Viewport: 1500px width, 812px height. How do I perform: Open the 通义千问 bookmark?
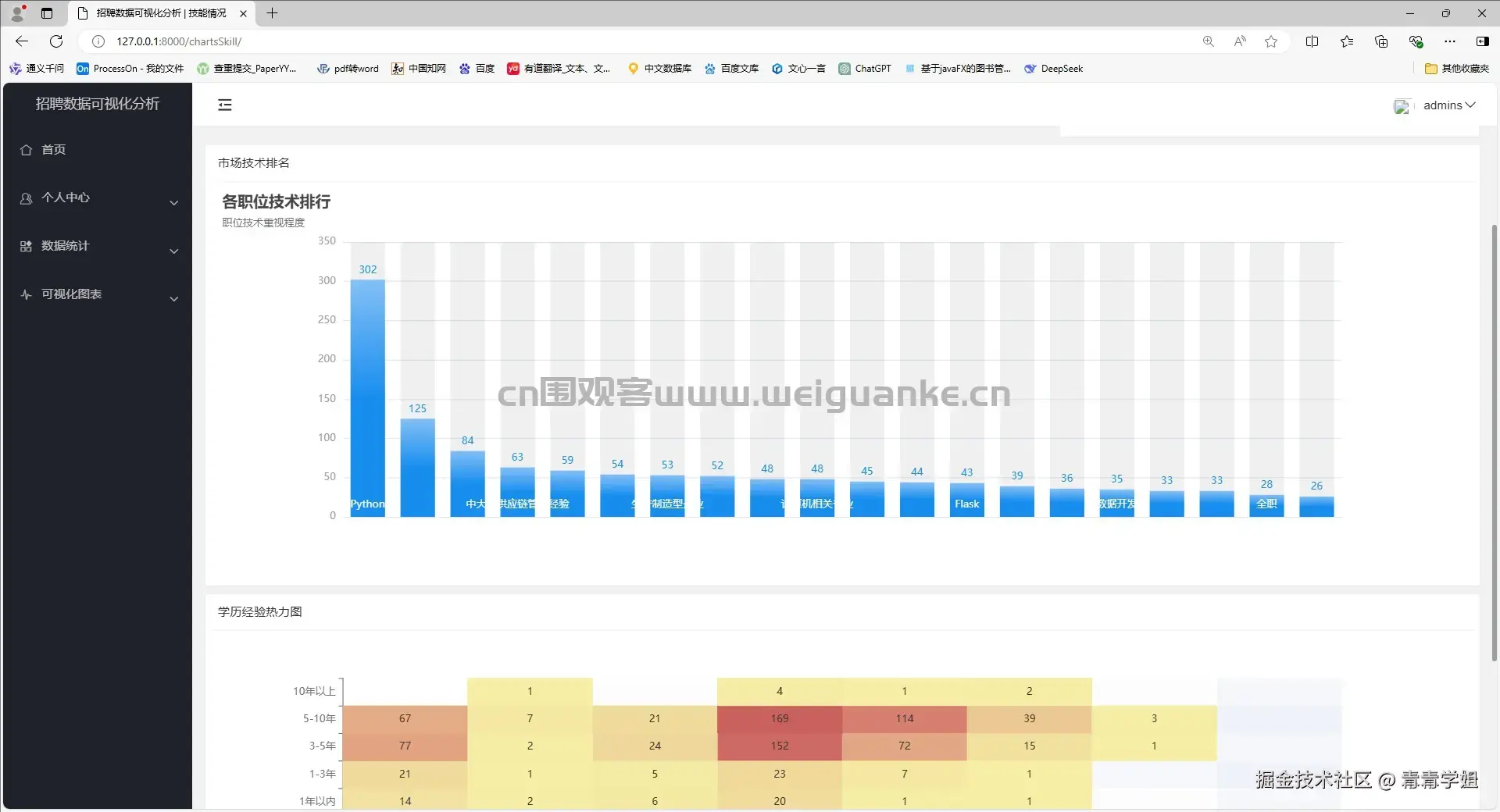click(x=37, y=69)
